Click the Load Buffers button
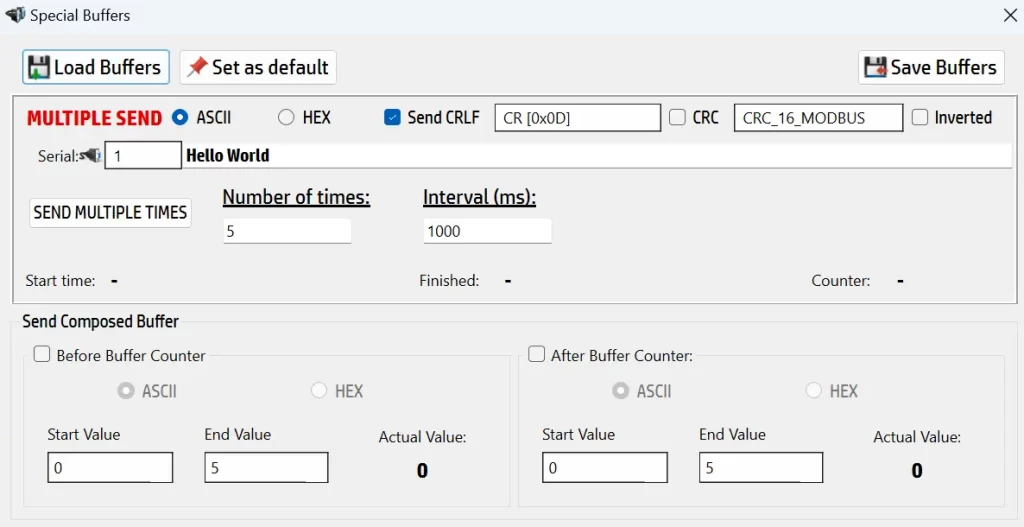This screenshot has height=527, width=1024. tap(96, 67)
